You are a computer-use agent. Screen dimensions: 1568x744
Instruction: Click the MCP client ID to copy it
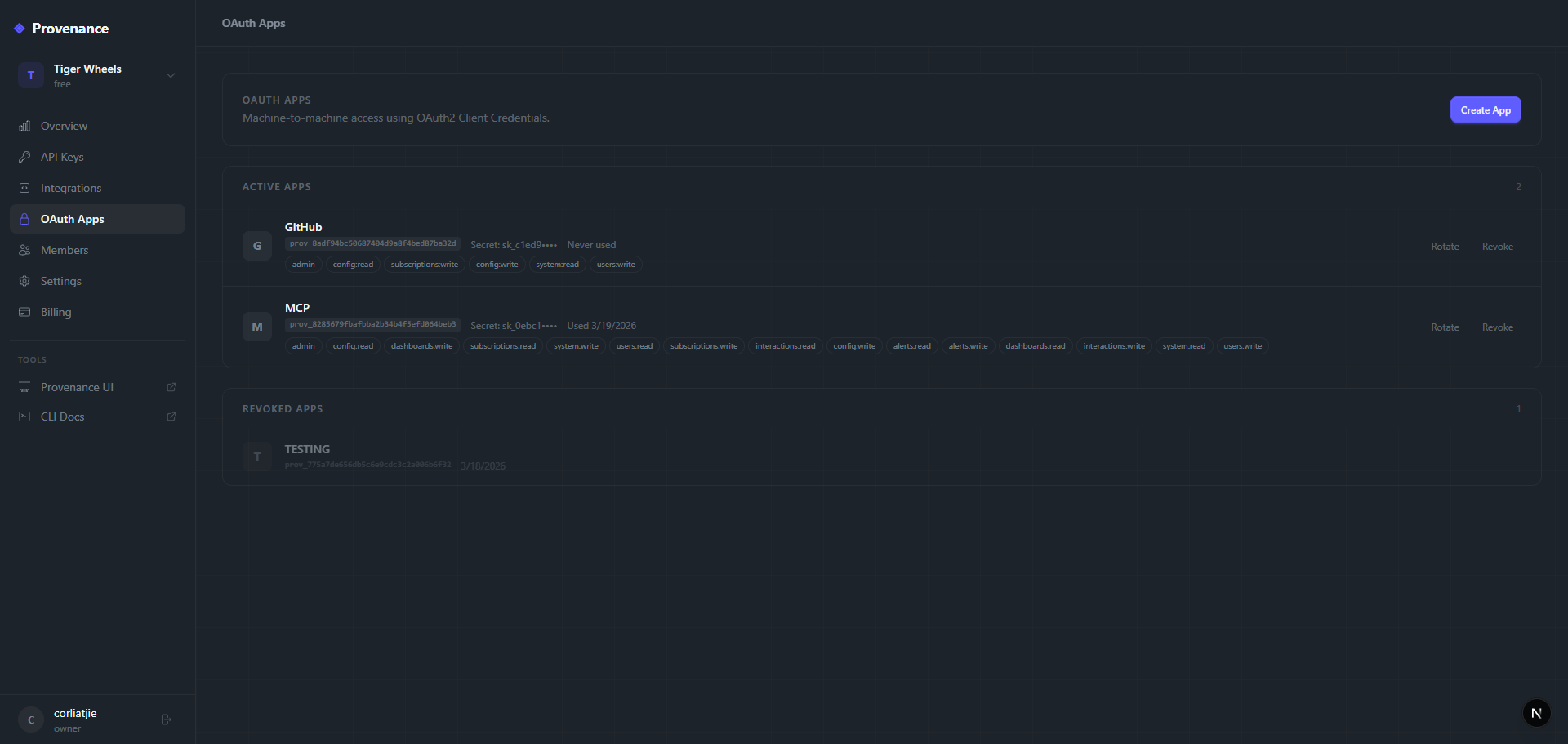click(x=372, y=323)
